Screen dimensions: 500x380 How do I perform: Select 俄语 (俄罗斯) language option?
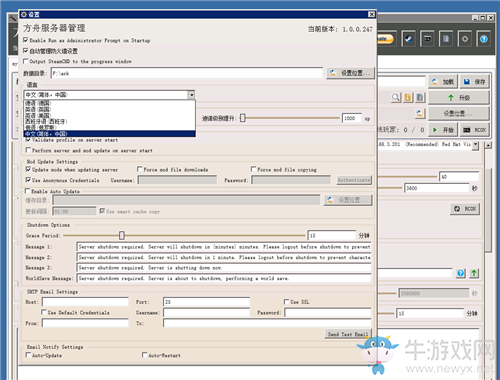(x=109, y=127)
